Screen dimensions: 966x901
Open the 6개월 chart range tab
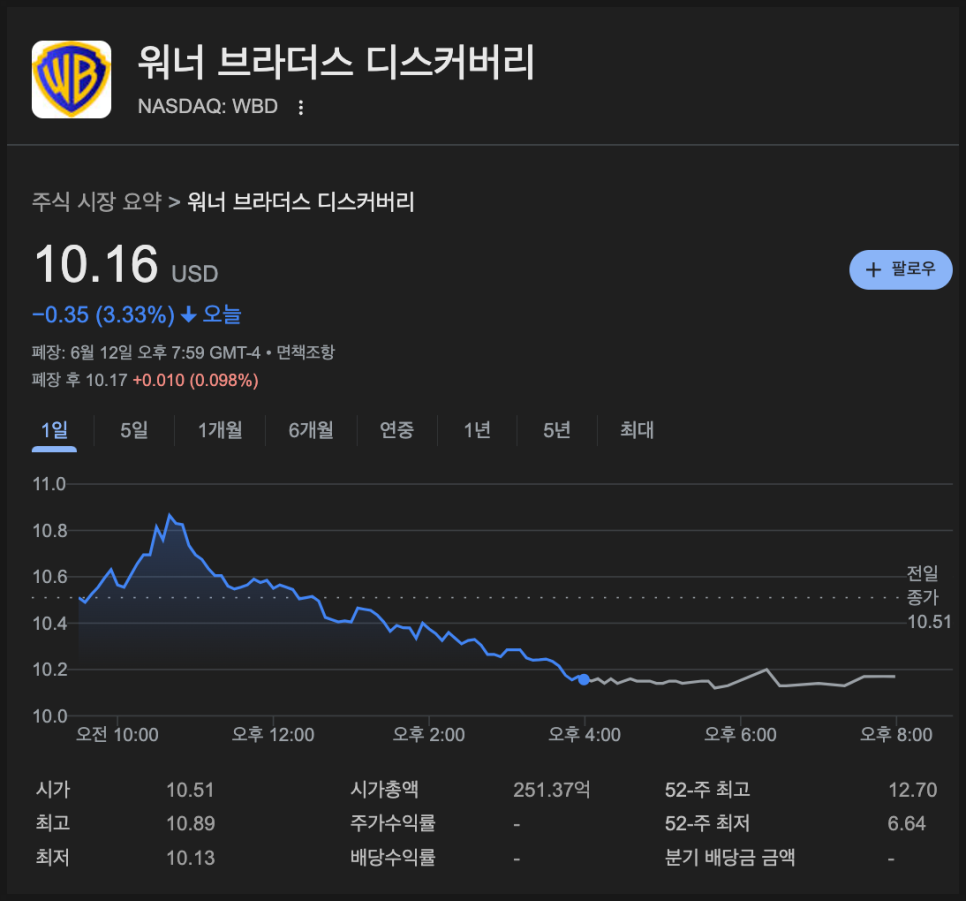311,430
